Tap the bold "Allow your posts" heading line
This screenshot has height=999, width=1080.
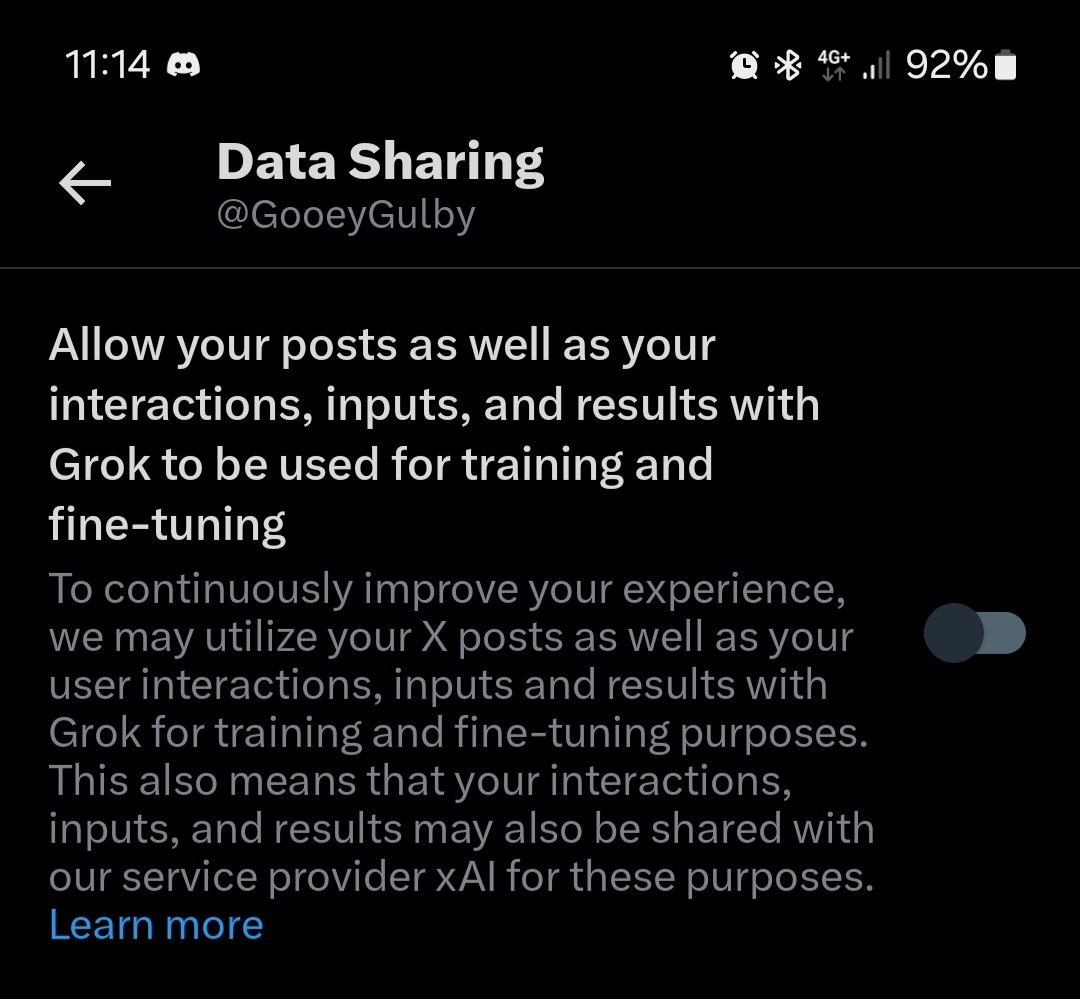click(382, 345)
